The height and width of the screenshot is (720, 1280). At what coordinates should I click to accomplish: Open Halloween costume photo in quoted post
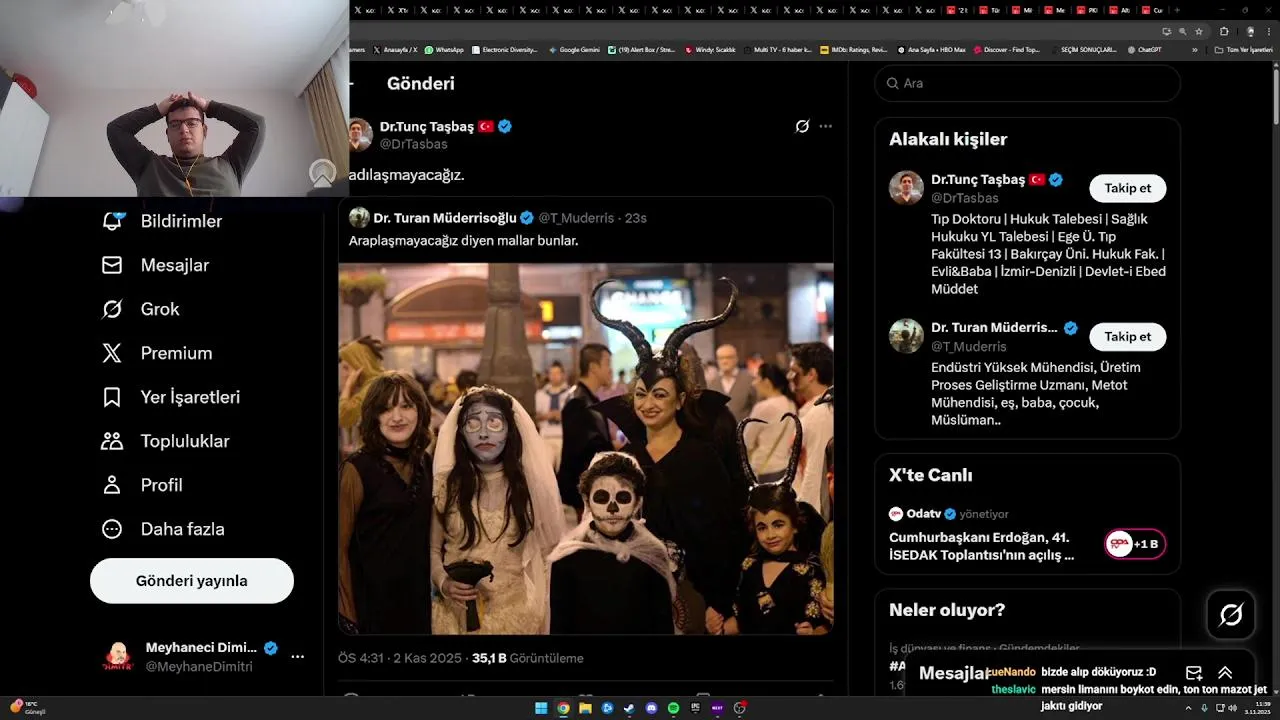tap(586, 448)
